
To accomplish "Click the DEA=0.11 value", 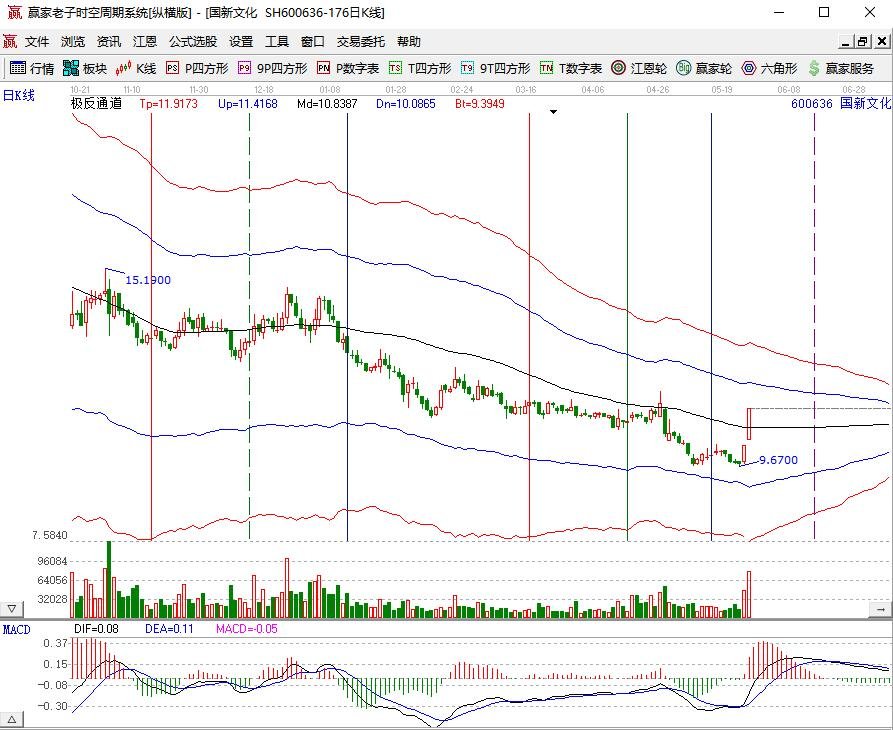I will click(170, 629).
